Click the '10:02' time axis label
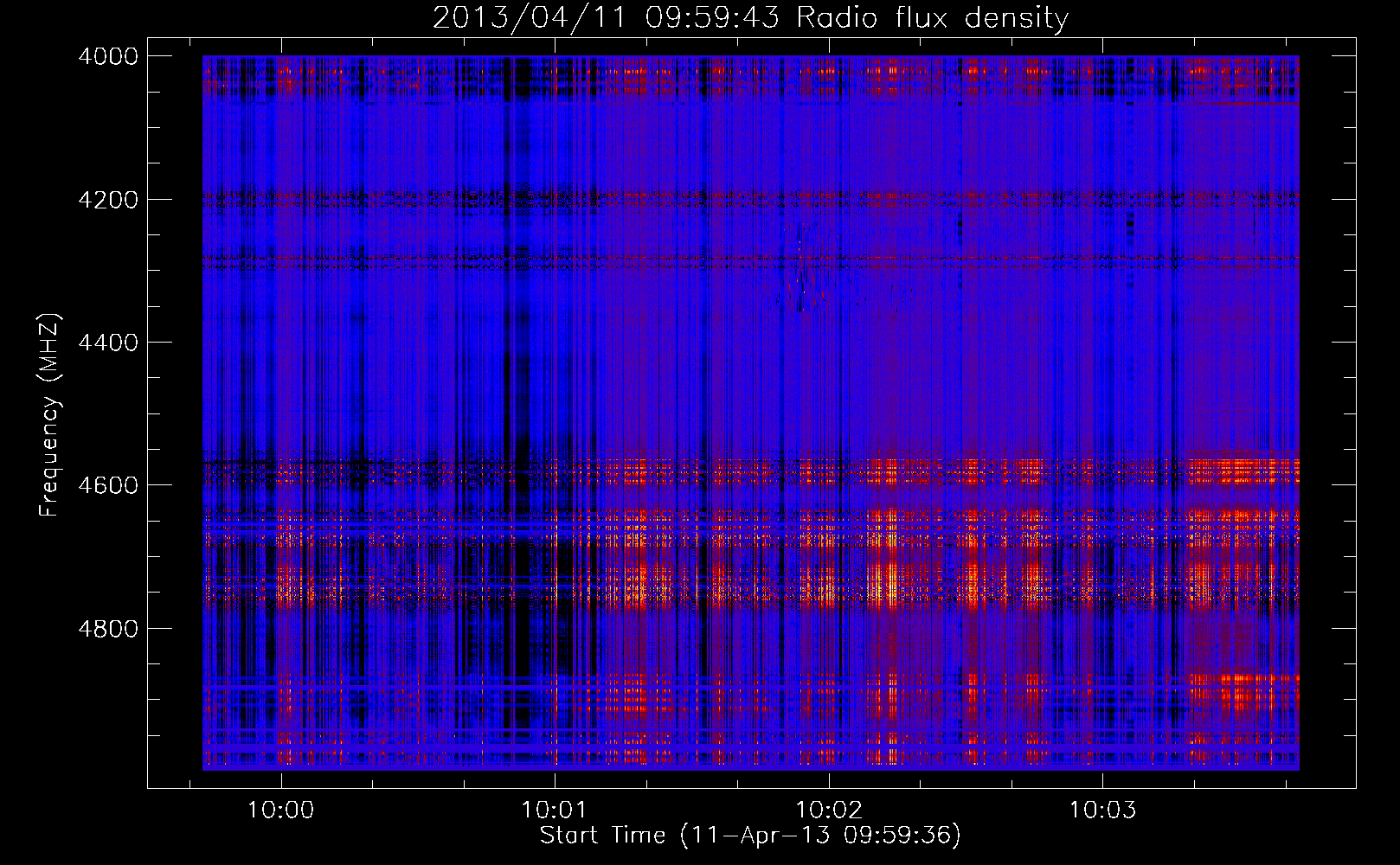 (x=829, y=811)
